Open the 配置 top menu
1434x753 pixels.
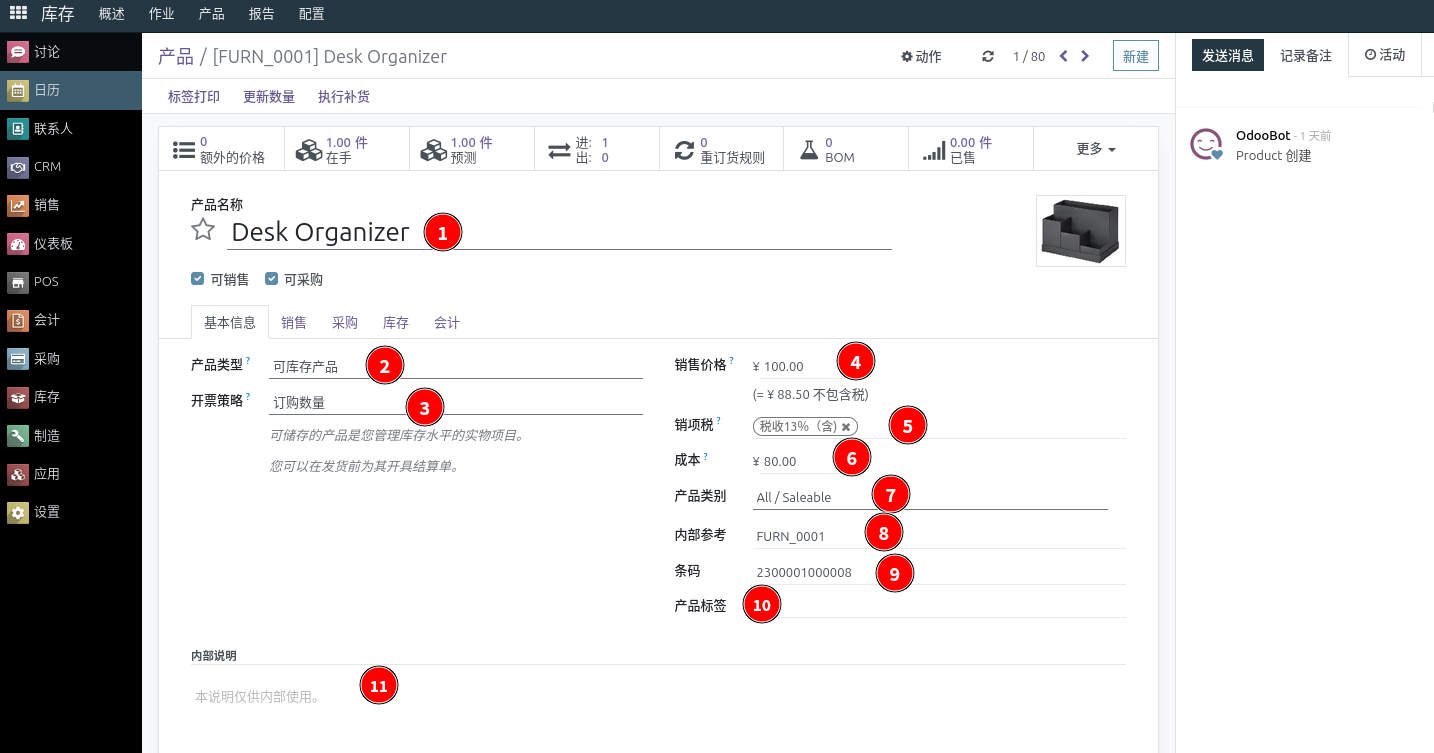[311, 14]
